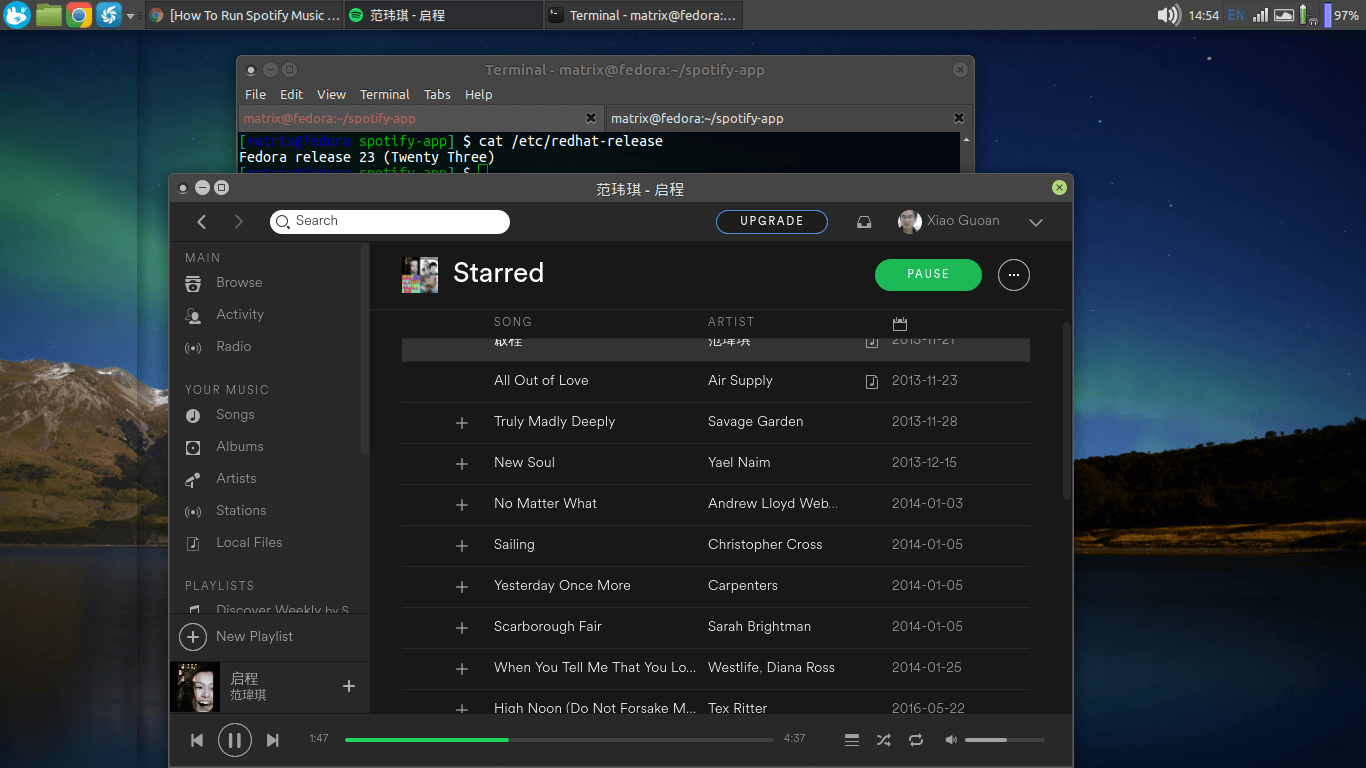Click the UPGRADE button
Image resolution: width=1366 pixels, height=768 pixels.
[771, 222]
